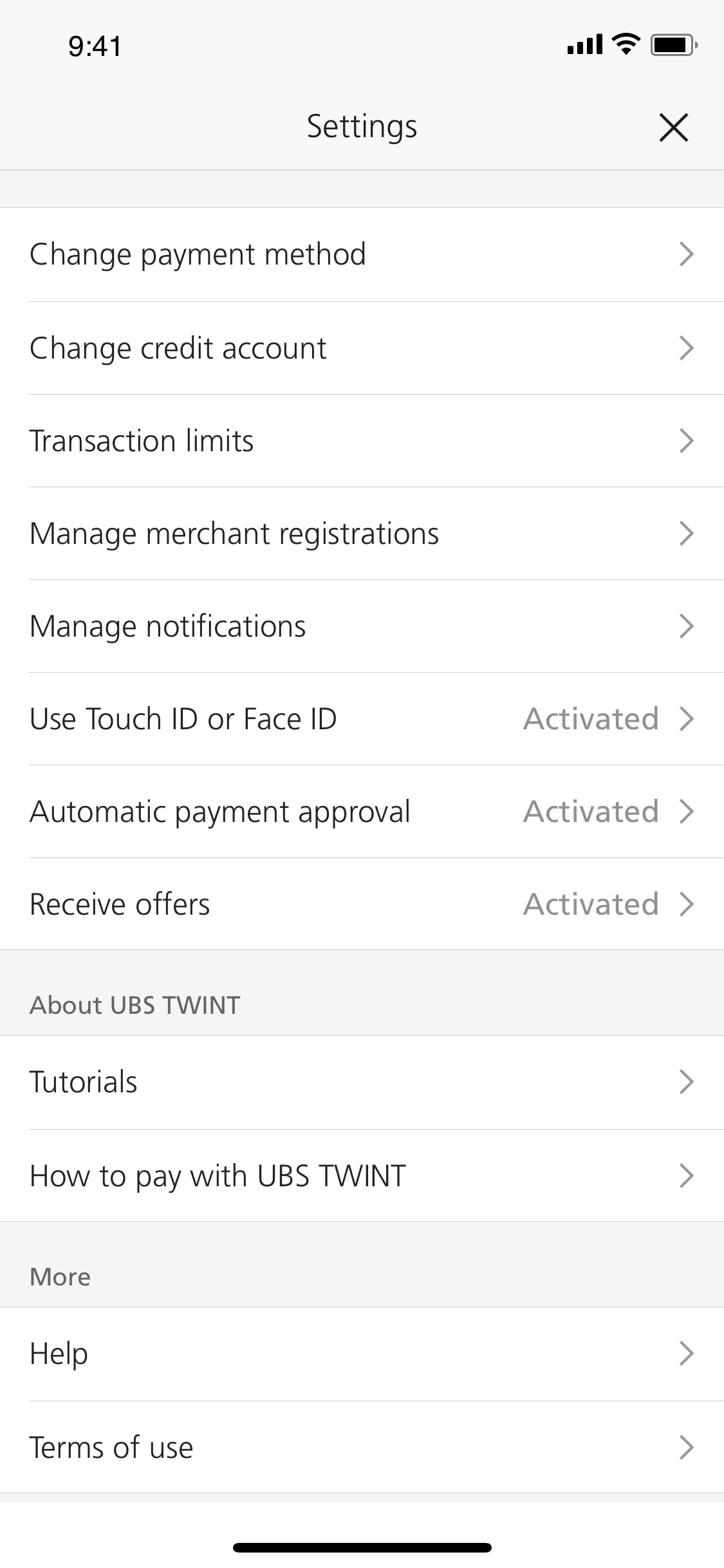724x1568 pixels.
Task: Tap the chevron for Manage merchant registrations
Action: [x=686, y=534]
